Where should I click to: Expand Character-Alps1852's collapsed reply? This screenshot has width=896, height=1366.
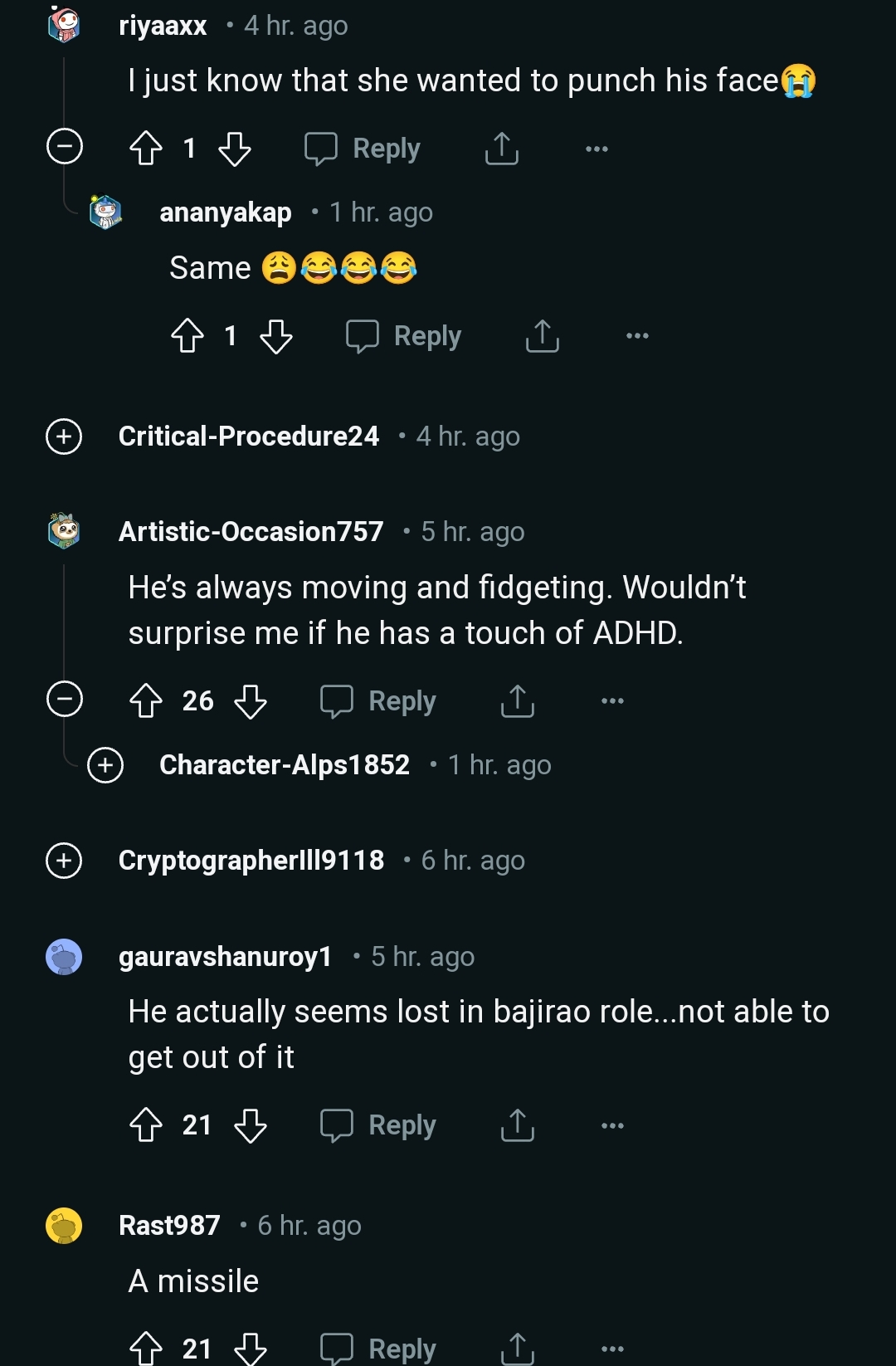coord(103,764)
